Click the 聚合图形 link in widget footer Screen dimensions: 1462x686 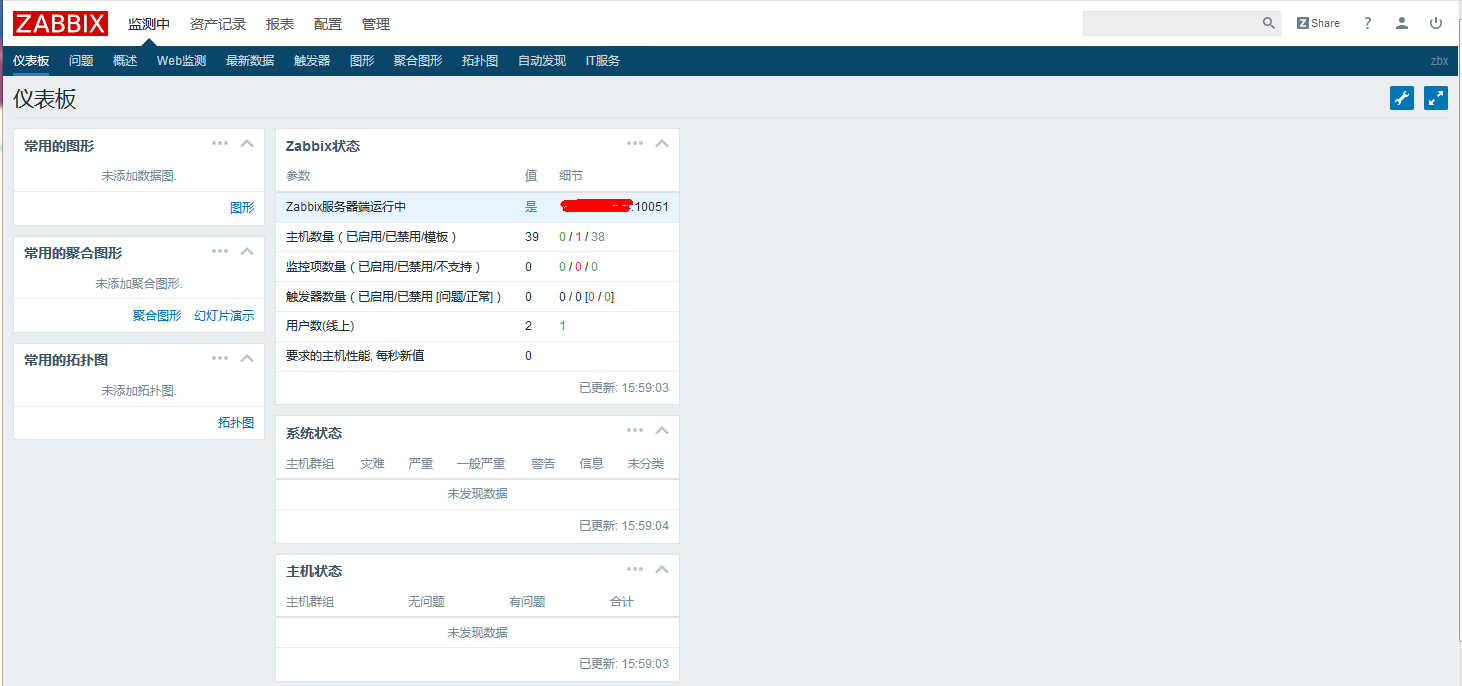pos(157,315)
